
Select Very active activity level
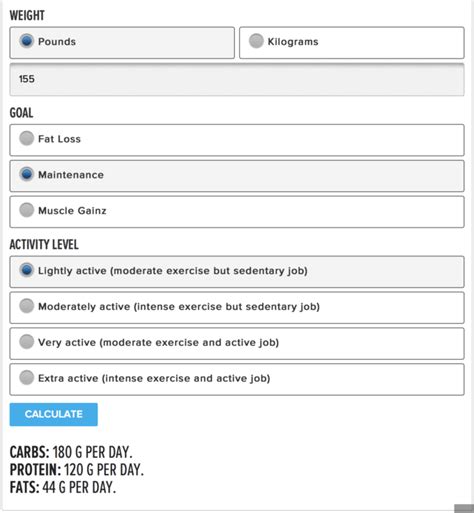point(237,344)
